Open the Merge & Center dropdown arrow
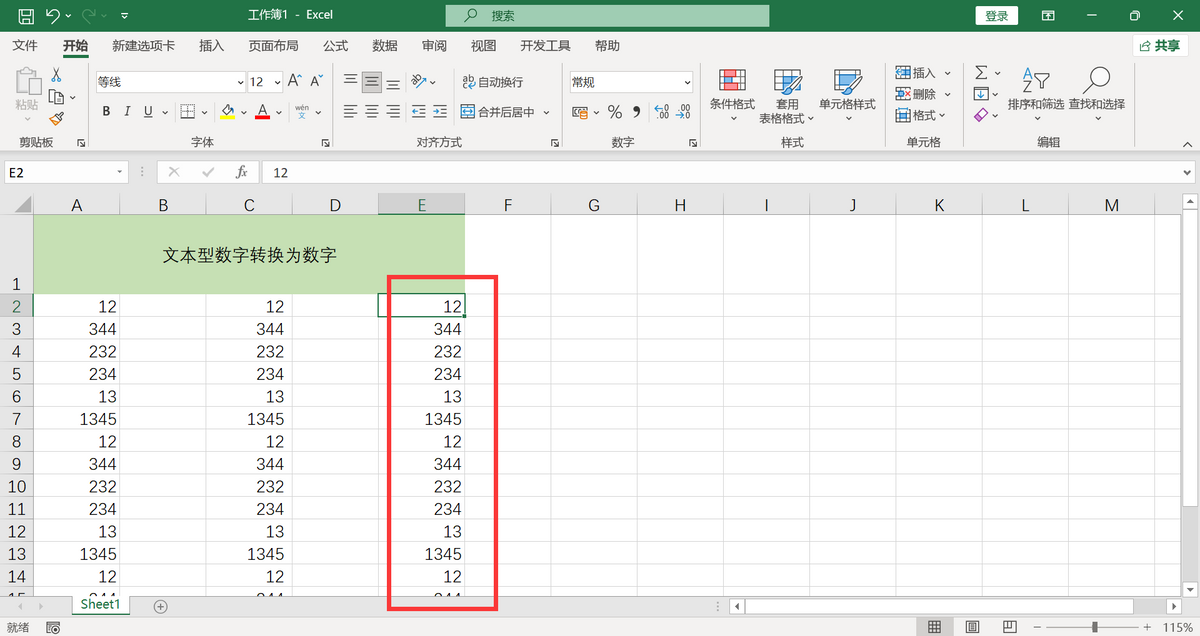This screenshot has width=1200, height=636. (x=547, y=112)
